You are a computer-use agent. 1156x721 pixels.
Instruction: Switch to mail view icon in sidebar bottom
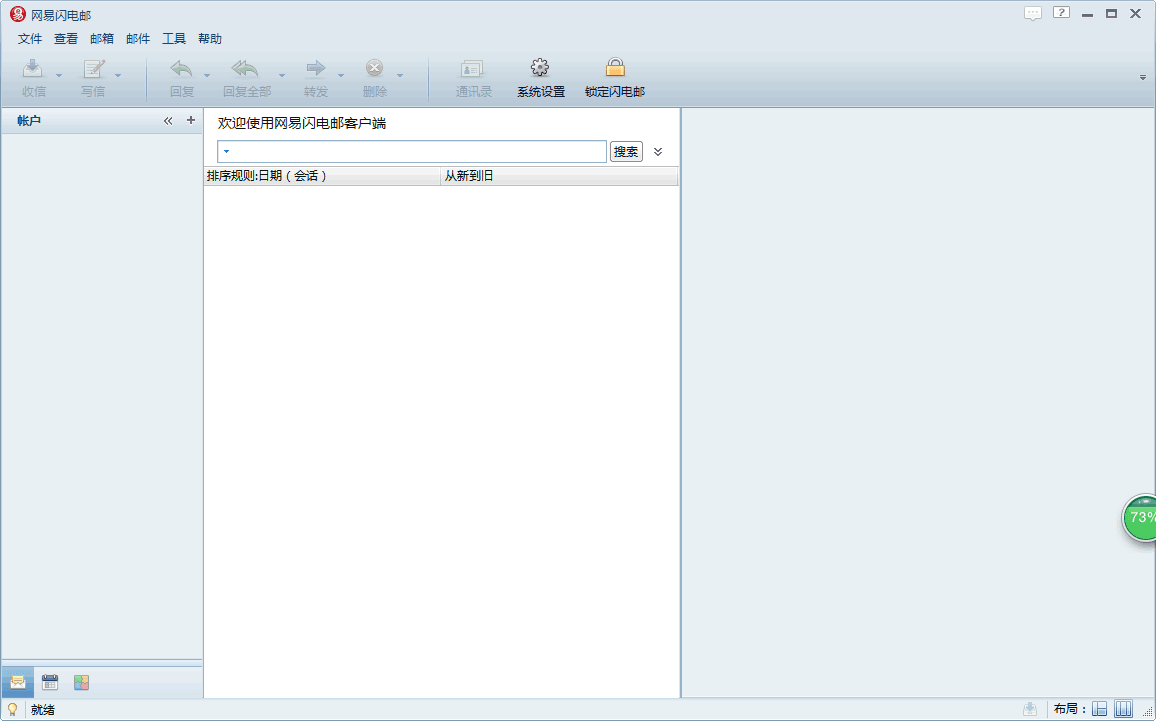coord(18,683)
